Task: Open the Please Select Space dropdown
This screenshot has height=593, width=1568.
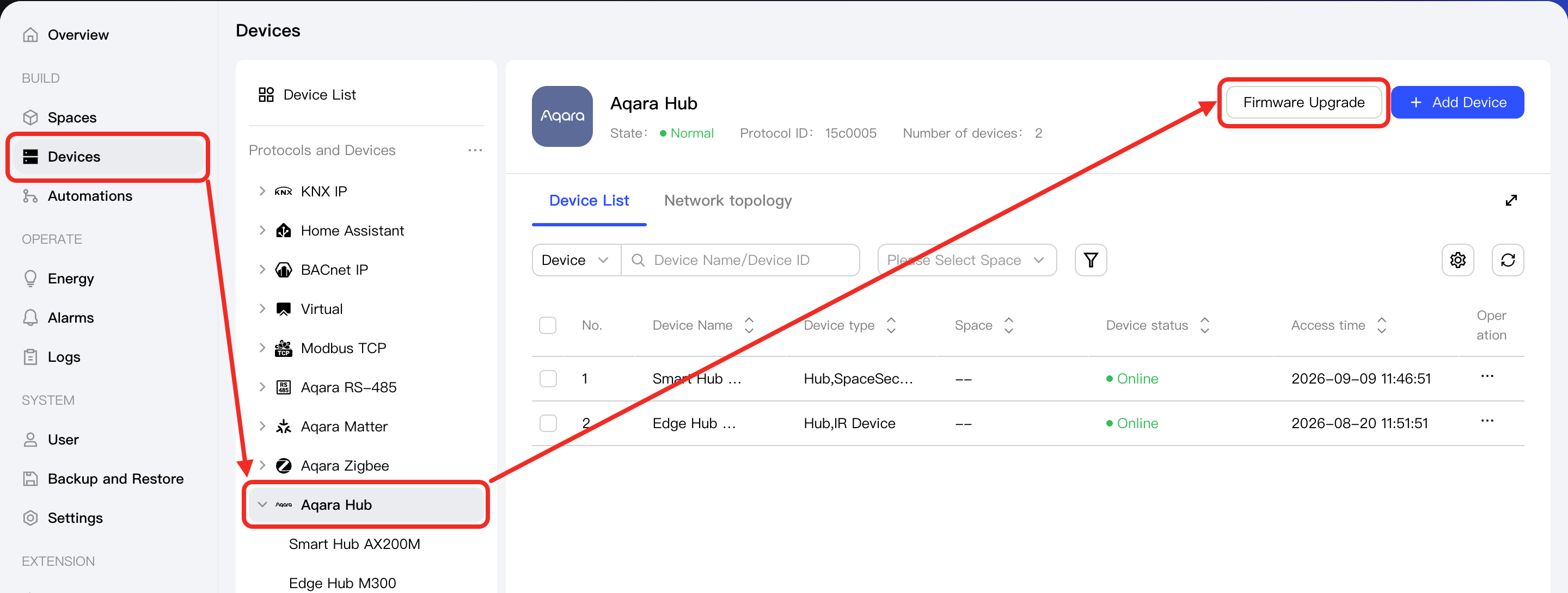Action: point(966,260)
